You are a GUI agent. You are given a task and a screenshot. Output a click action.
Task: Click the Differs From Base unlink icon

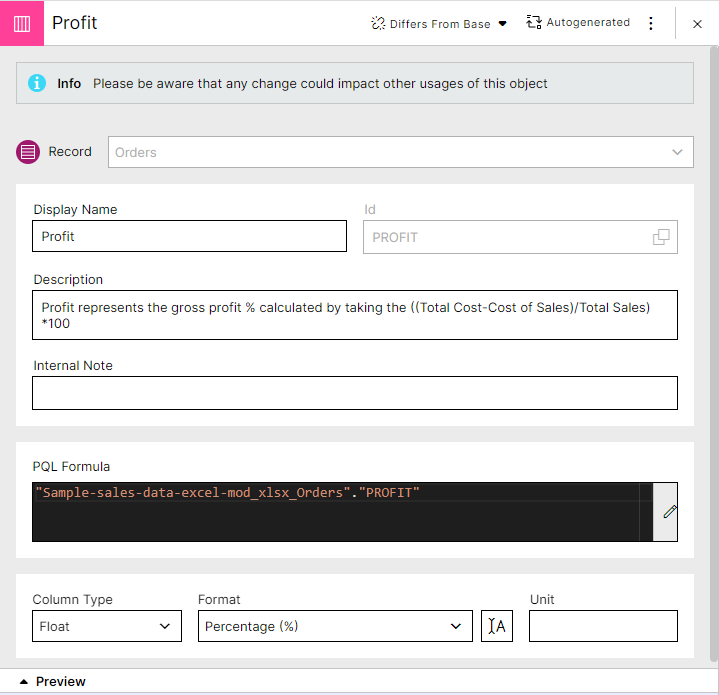tap(378, 23)
